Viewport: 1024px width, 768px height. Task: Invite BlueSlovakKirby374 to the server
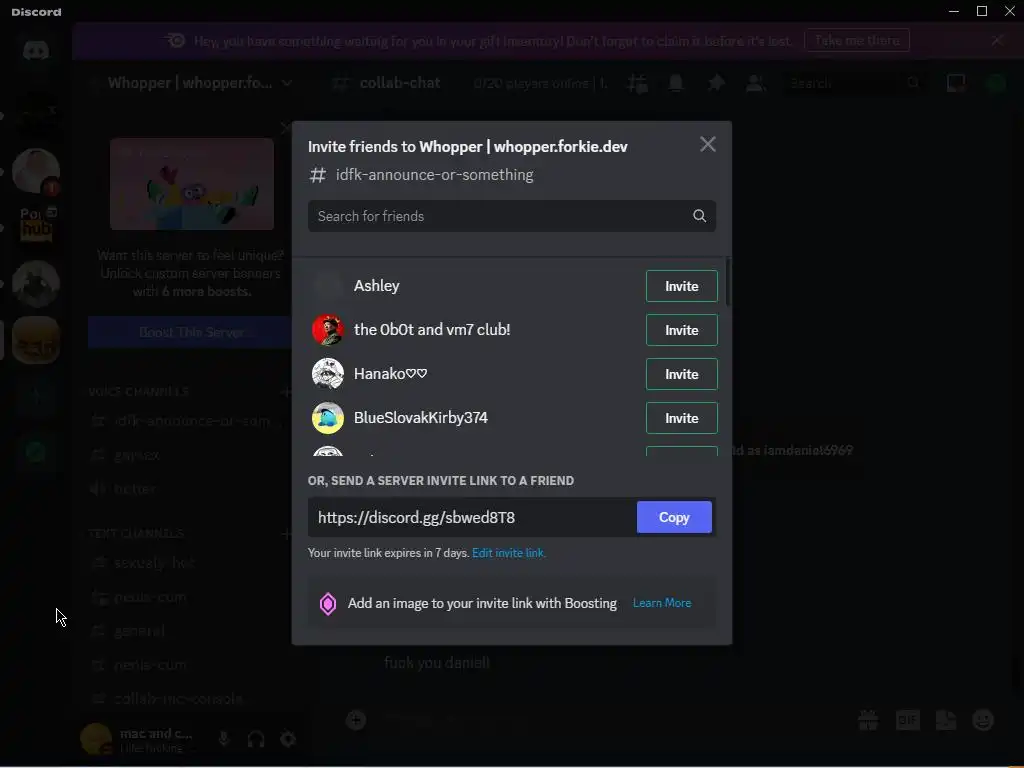click(681, 418)
